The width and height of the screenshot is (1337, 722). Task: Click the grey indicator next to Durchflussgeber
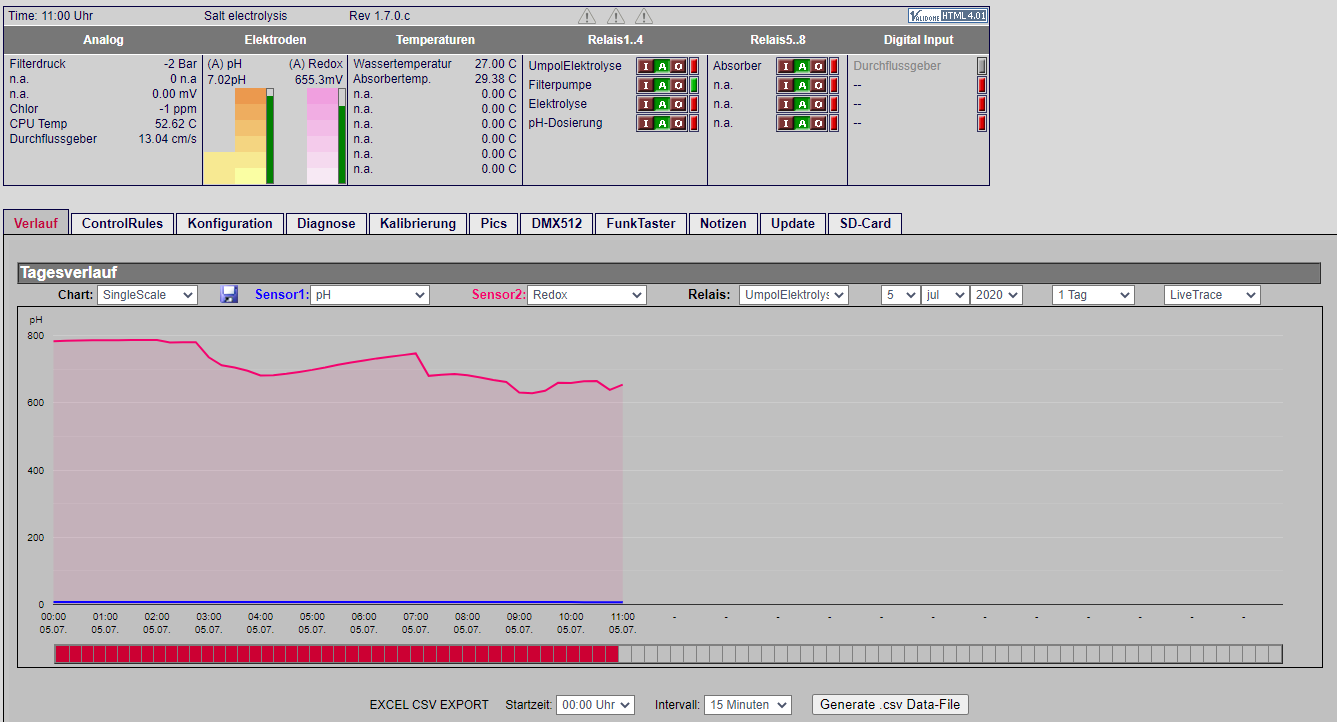982,66
